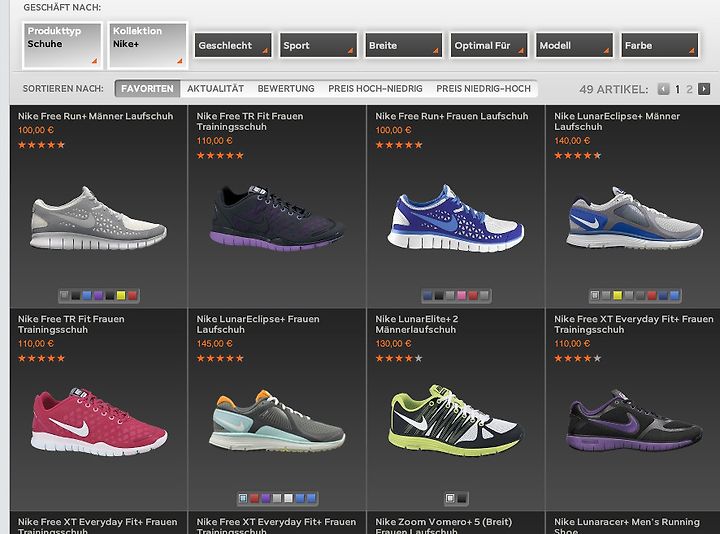Pick the purple swatch for Free Run+ Männer
Screen dimensions: 720x534
click(x=98, y=296)
